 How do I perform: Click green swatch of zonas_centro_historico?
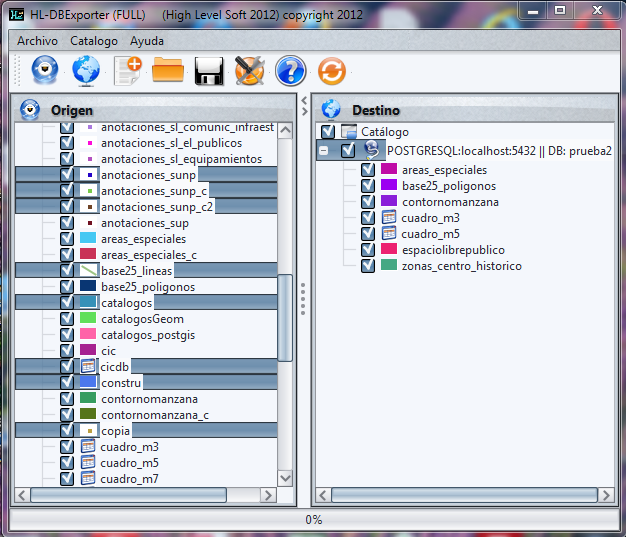389,265
